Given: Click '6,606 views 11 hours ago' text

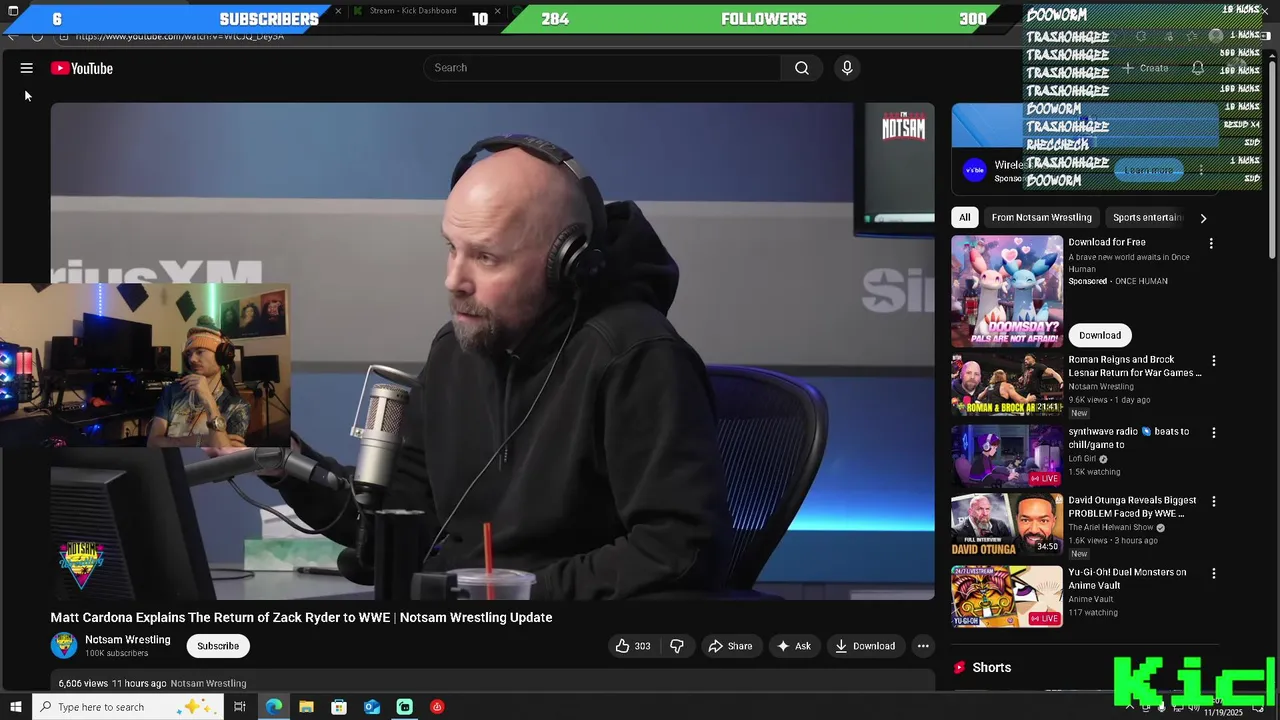Looking at the screenshot, I should coord(112,684).
